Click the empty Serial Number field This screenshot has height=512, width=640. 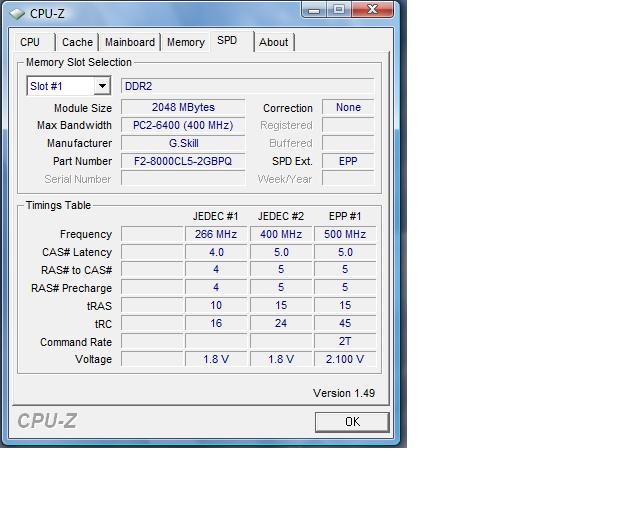[x=183, y=179]
